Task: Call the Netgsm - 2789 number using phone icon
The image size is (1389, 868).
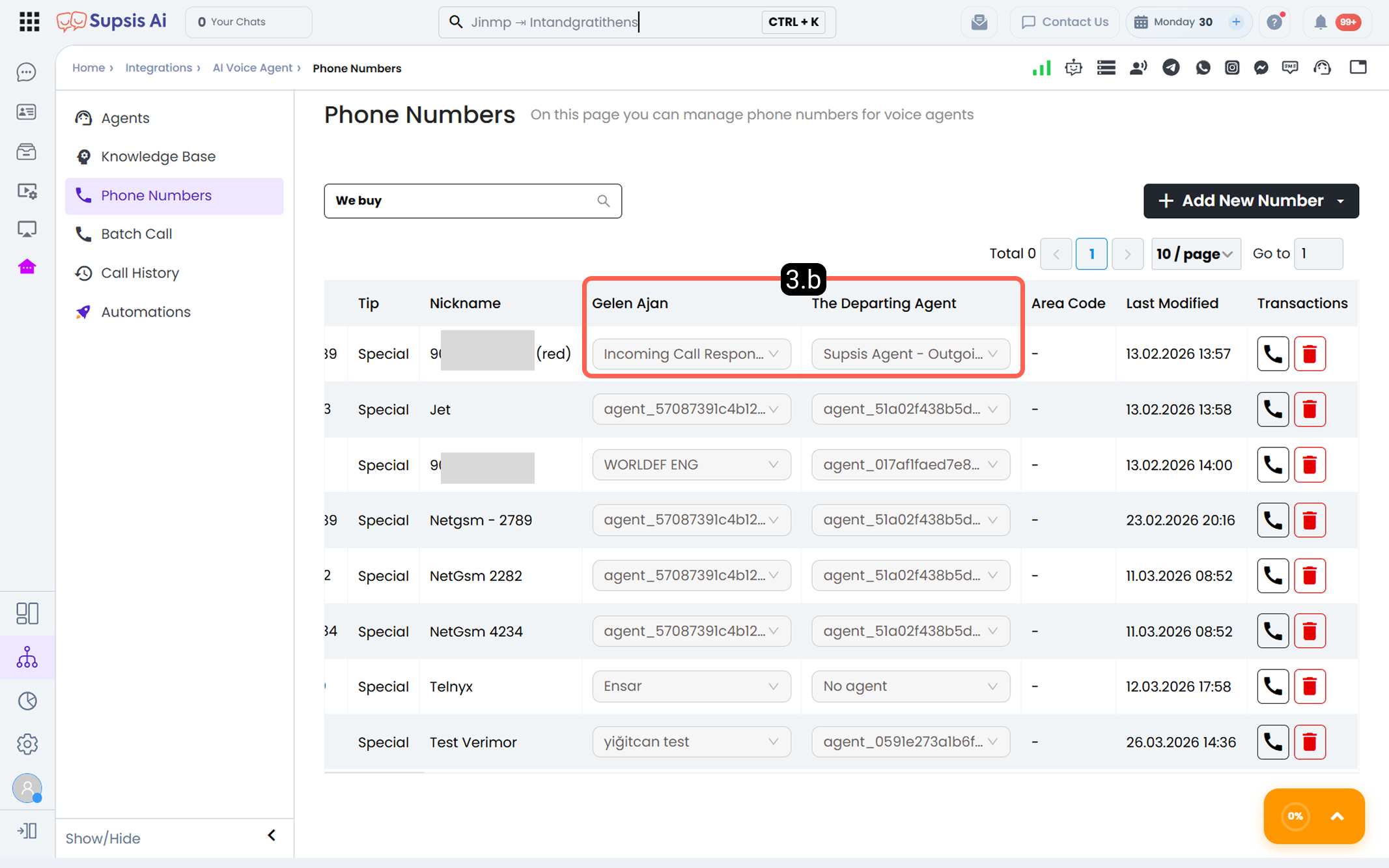Action: [x=1272, y=520]
